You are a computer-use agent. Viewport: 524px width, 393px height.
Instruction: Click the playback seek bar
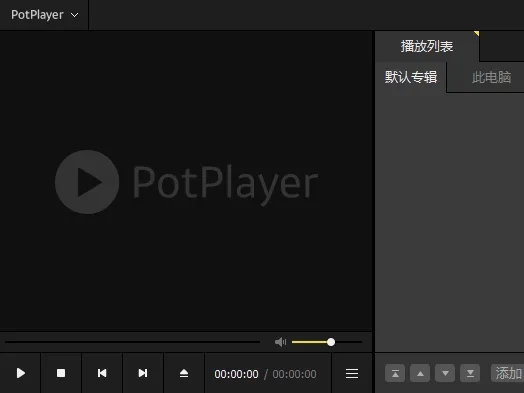(x=132, y=342)
